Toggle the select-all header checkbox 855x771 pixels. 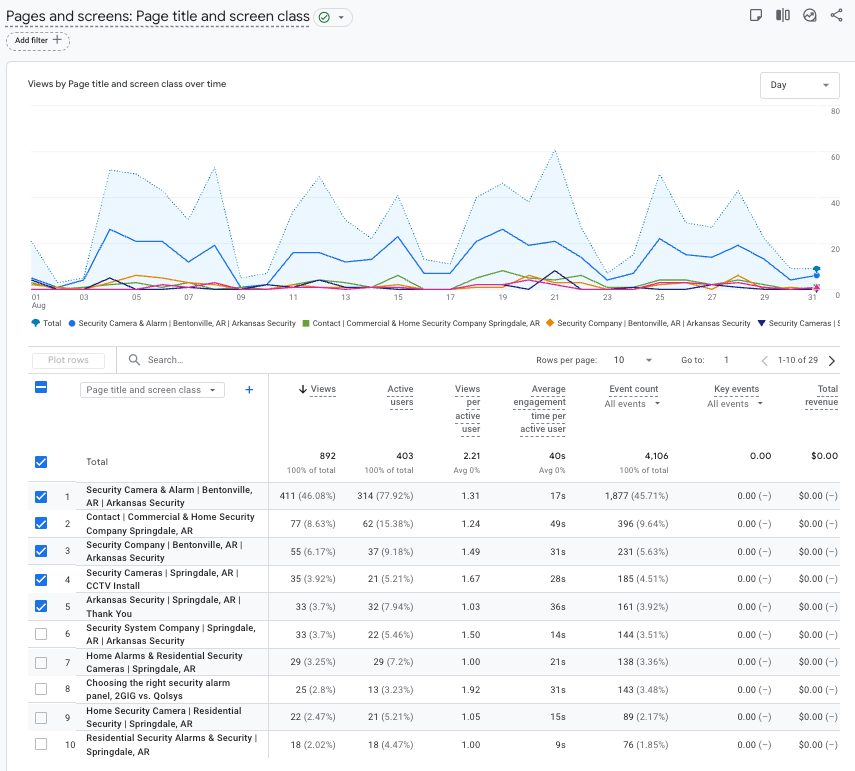tap(41, 387)
